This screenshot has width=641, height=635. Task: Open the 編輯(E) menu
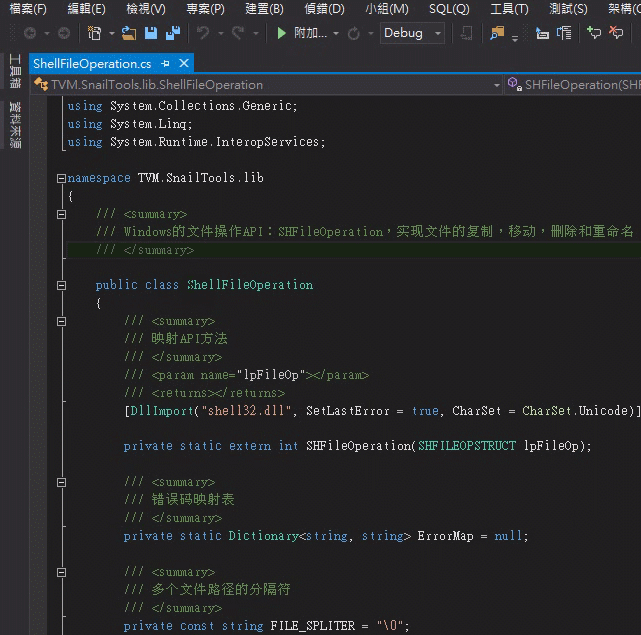tap(86, 9)
